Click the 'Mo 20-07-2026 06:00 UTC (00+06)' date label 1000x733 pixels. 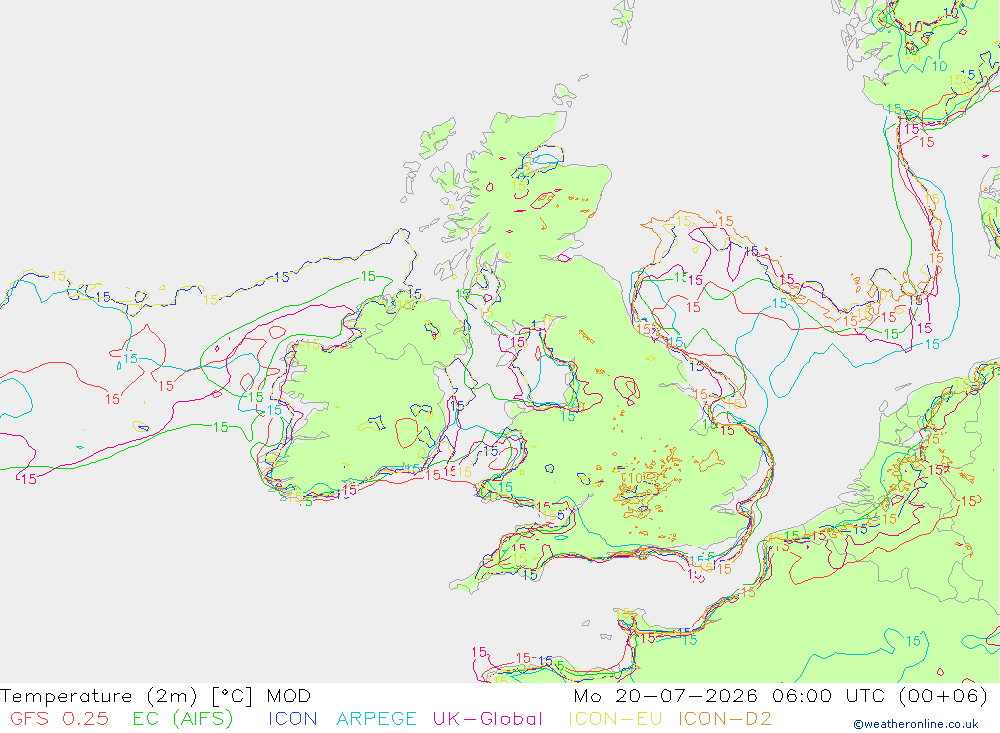click(x=781, y=695)
